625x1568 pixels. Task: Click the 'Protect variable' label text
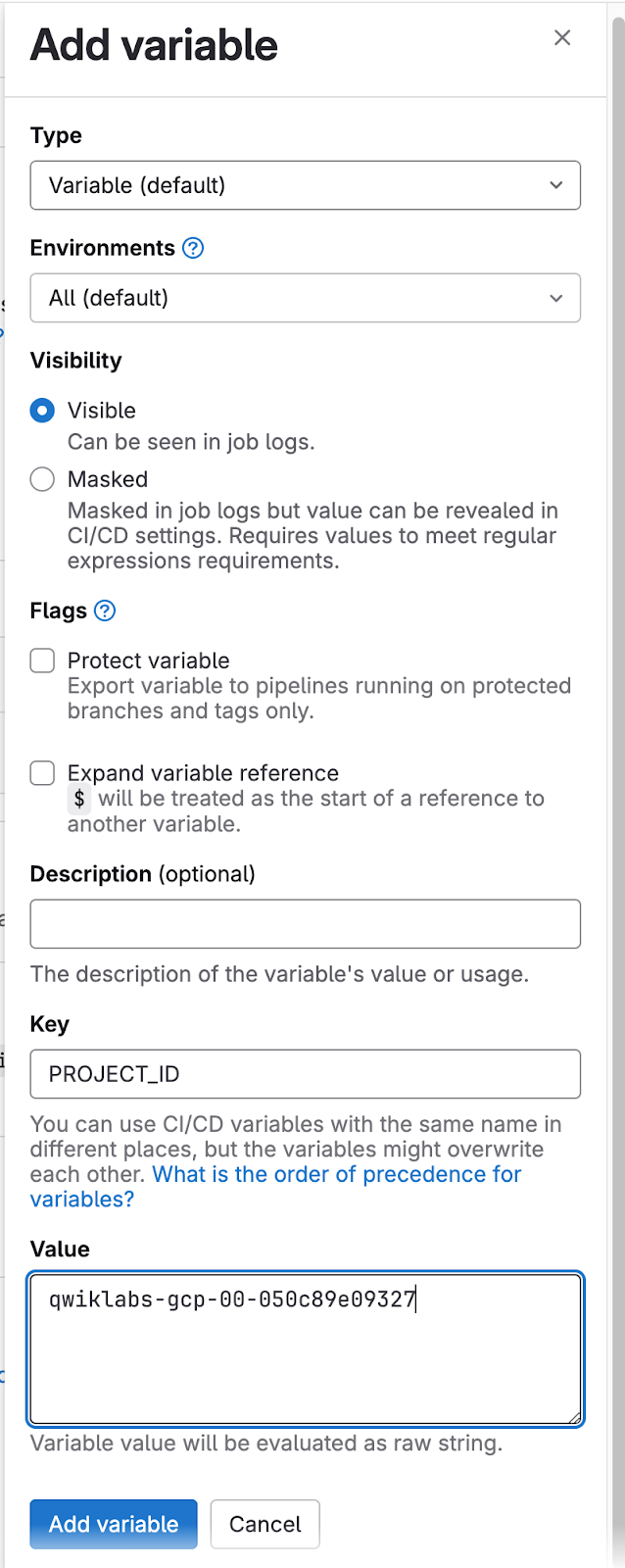tap(149, 661)
